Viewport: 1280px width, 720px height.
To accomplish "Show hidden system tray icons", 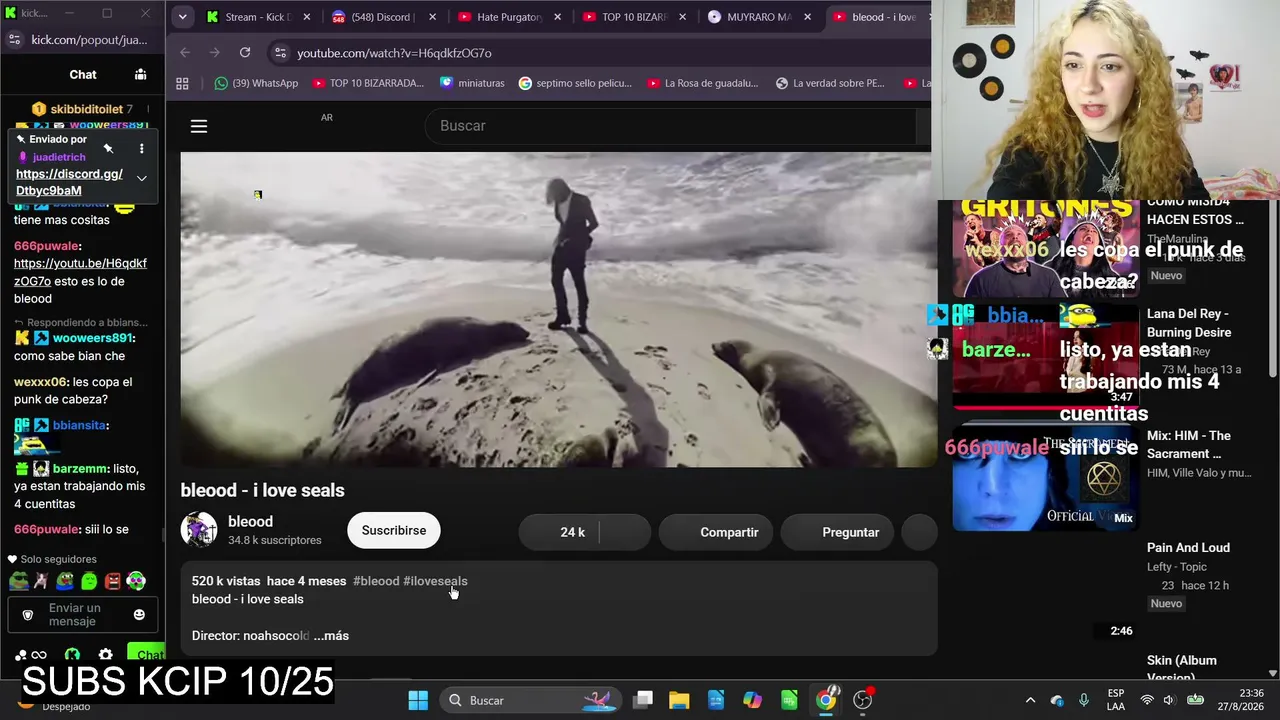I will [x=1030, y=700].
